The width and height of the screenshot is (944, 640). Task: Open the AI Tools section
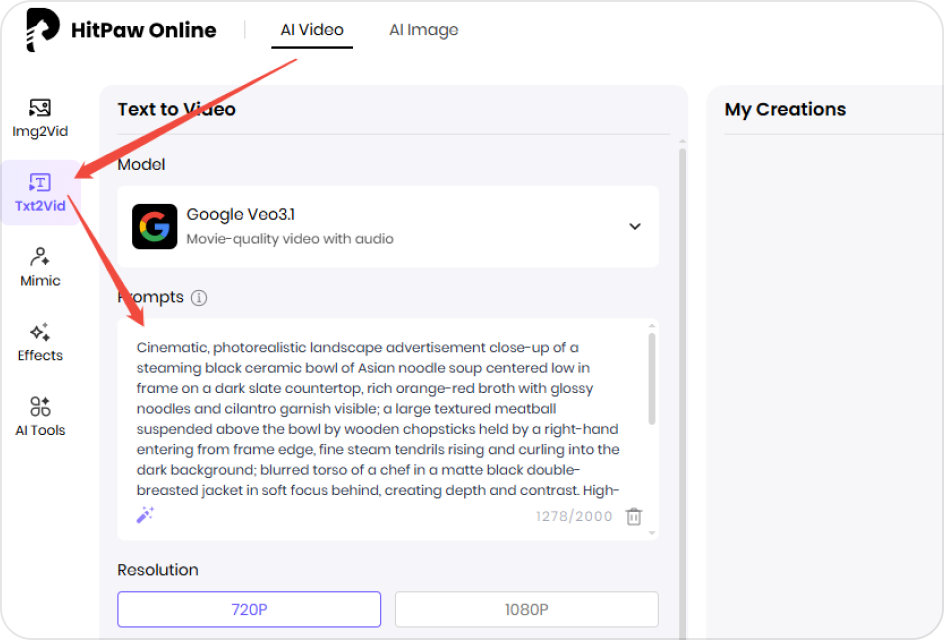(x=39, y=415)
